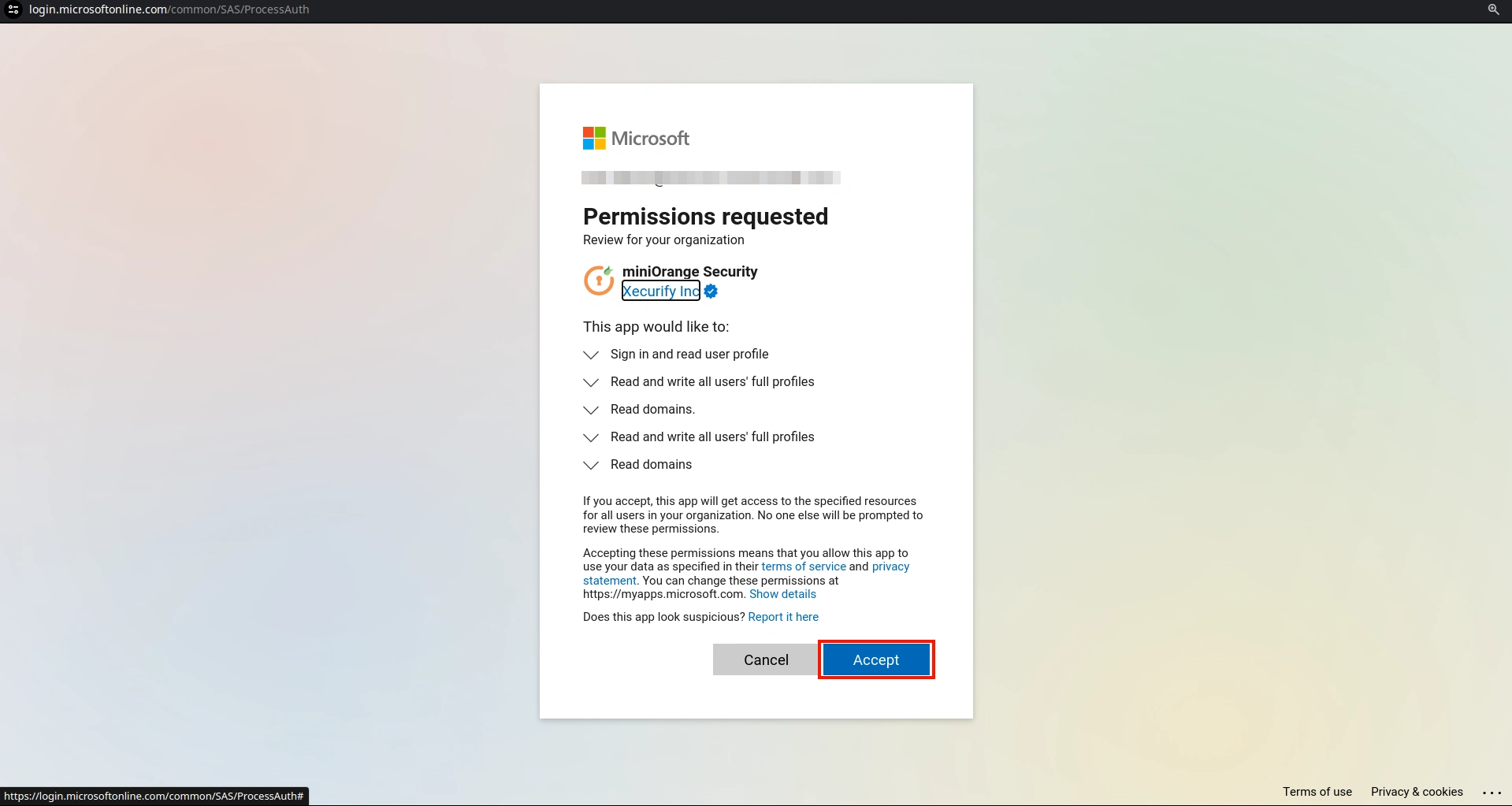Open the Terms of use link
The height and width of the screenshot is (806, 1512).
1317,791
